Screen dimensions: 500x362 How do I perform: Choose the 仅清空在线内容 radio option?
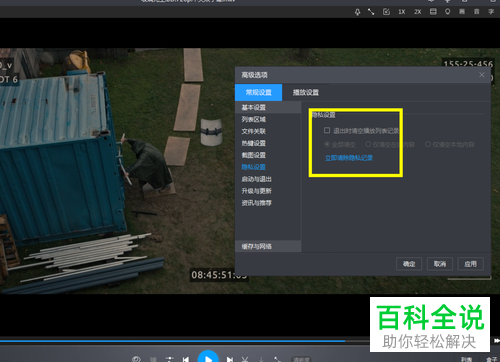(368, 144)
